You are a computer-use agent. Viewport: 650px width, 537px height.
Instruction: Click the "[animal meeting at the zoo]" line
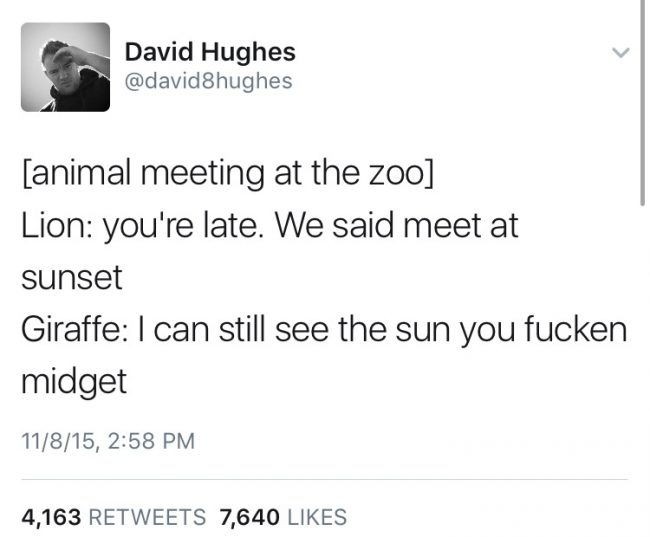click(227, 173)
